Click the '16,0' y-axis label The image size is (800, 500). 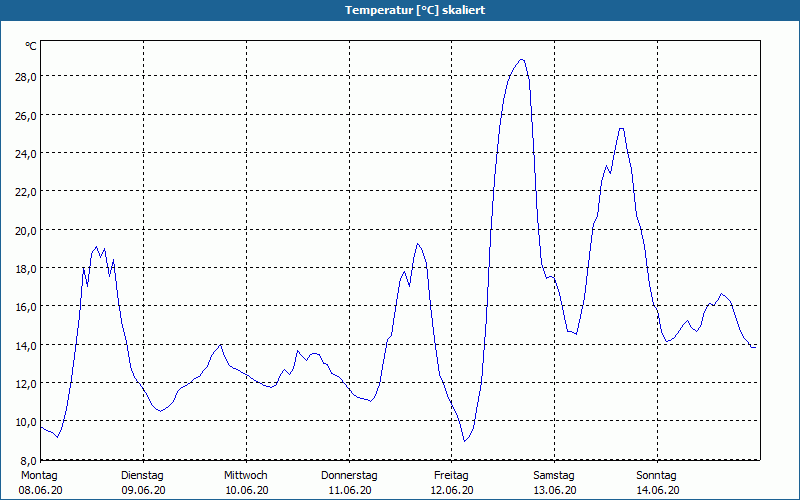(24, 307)
